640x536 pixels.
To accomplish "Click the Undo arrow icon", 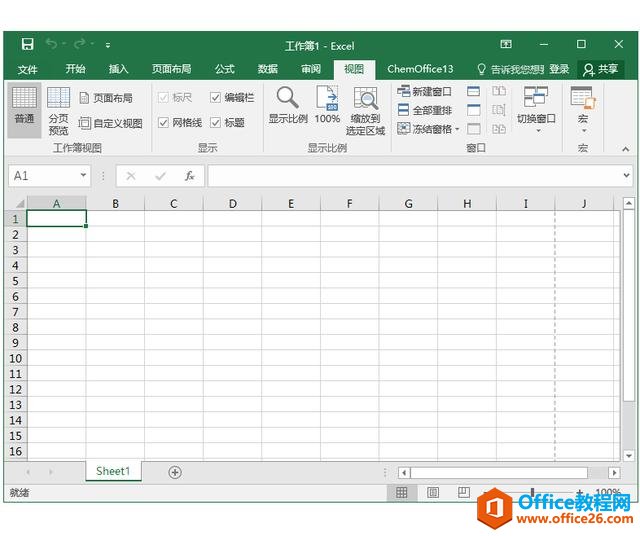I will coord(51,43).
